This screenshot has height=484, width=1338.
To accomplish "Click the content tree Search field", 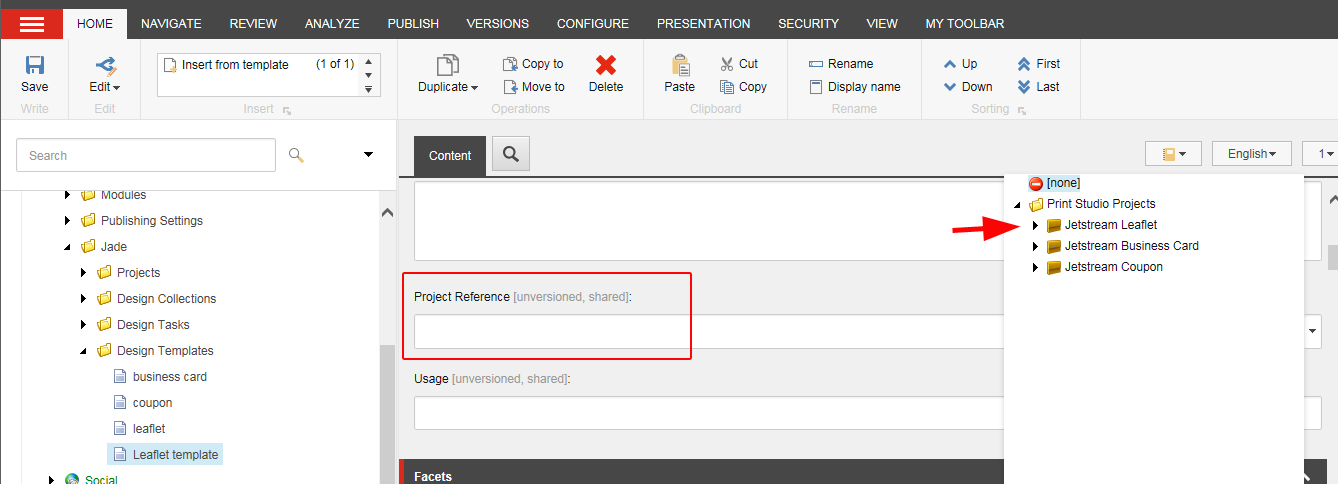I will (x=146, y=155).
